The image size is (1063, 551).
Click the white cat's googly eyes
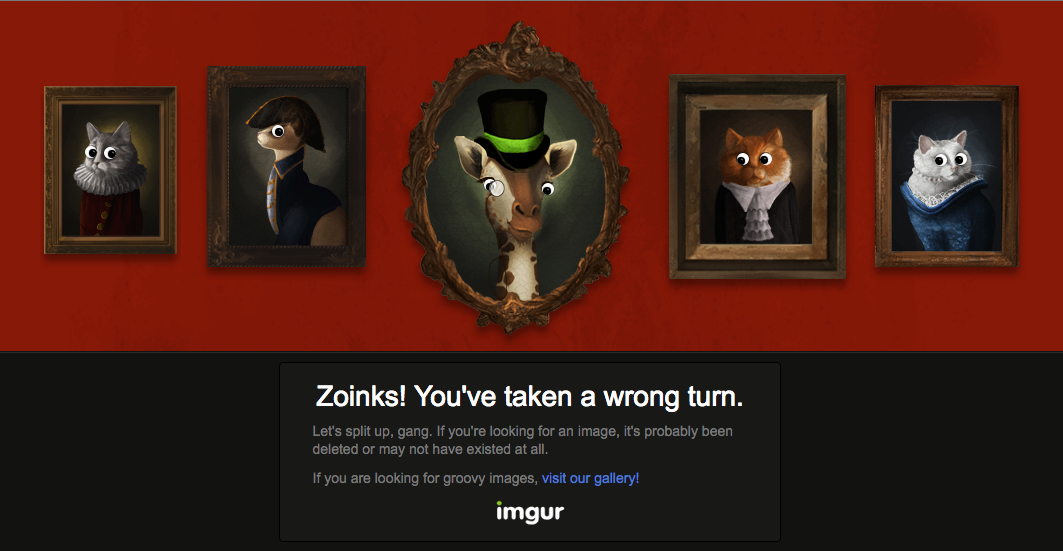point(950,160)
